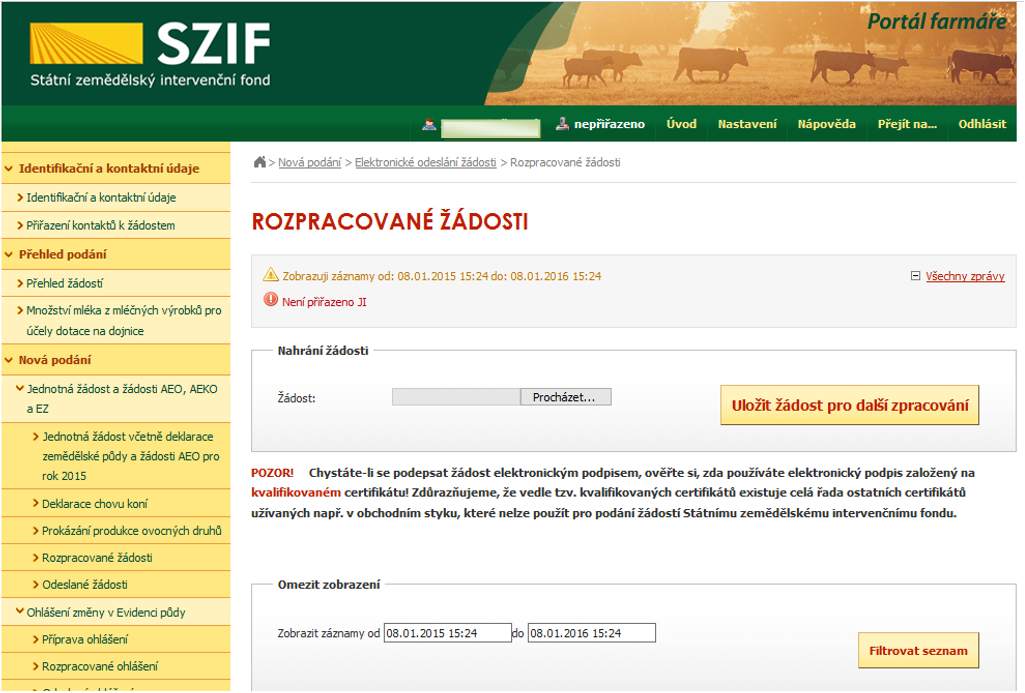Click the Filtrovat seznam button
Screen dimensions: 1025x693
(x=918, y=651)
